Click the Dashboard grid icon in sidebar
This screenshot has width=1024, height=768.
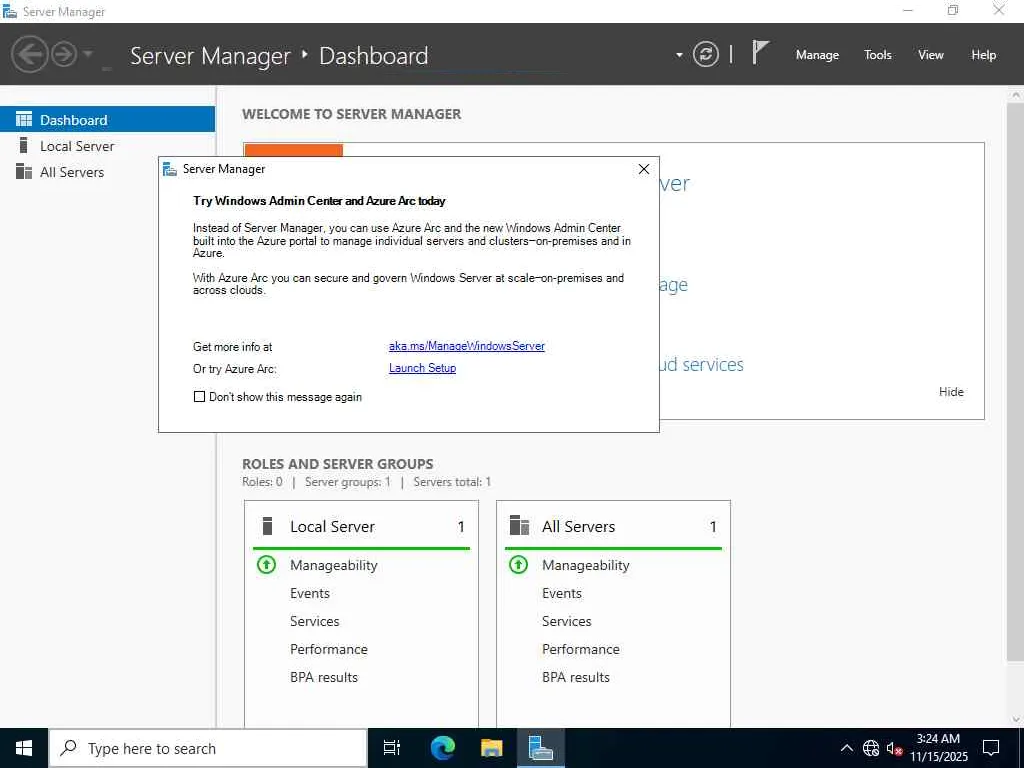click(24, 119)
